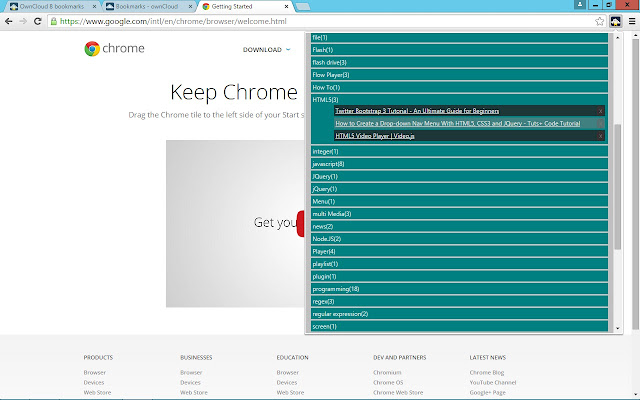Screen dimensions: 640x400
Task: Open the Chrome Blog link
Action: pos(487,372)
